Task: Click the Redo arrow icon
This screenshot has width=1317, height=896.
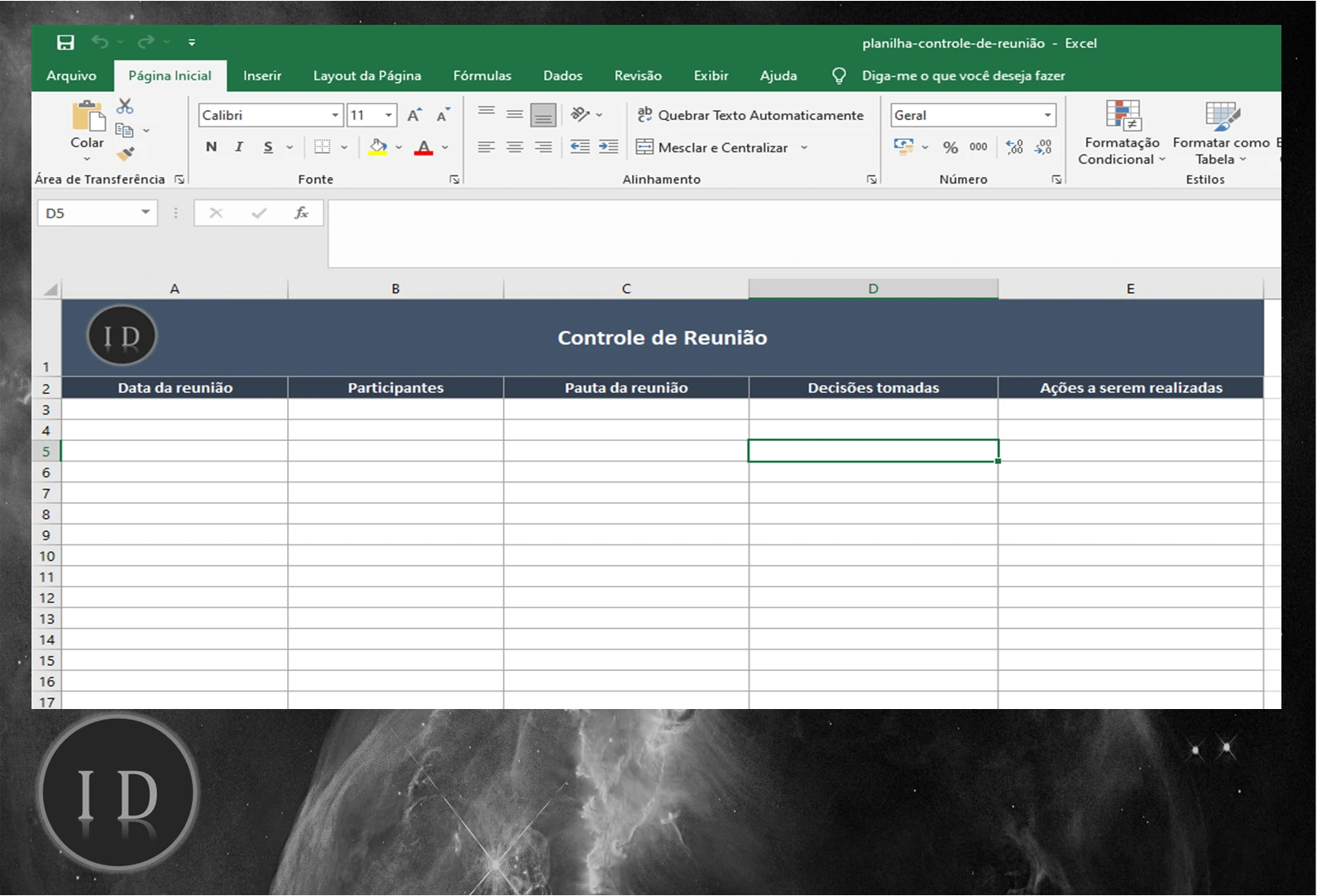Action: (x=146, y=42)
